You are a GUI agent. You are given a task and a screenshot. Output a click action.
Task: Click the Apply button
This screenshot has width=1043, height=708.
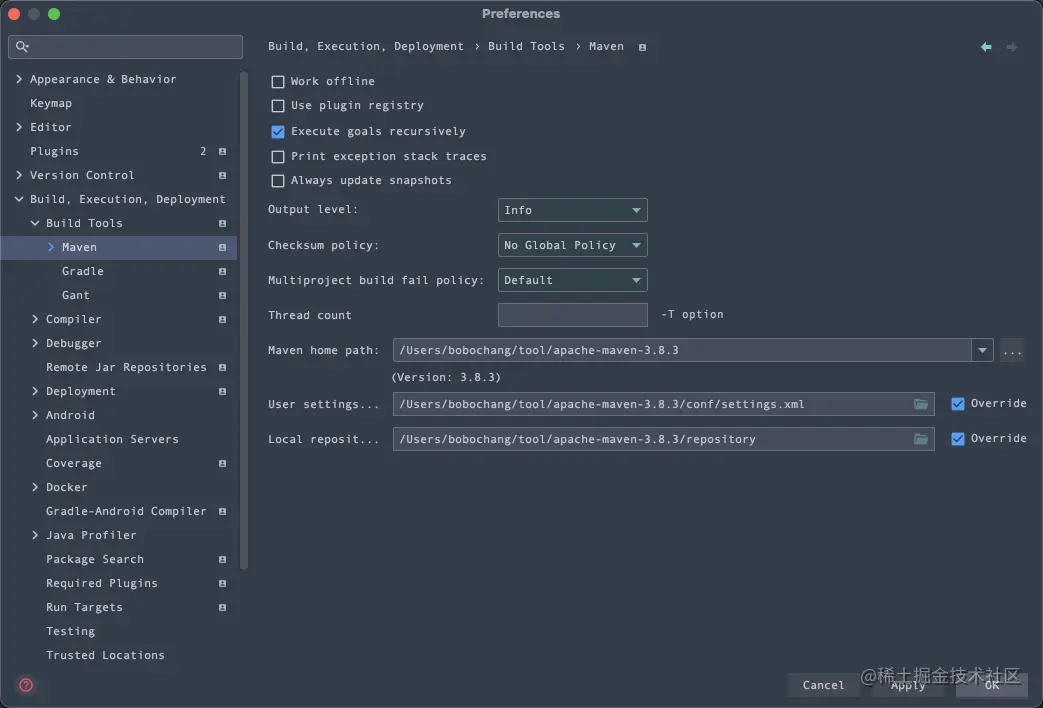point(908,685)
